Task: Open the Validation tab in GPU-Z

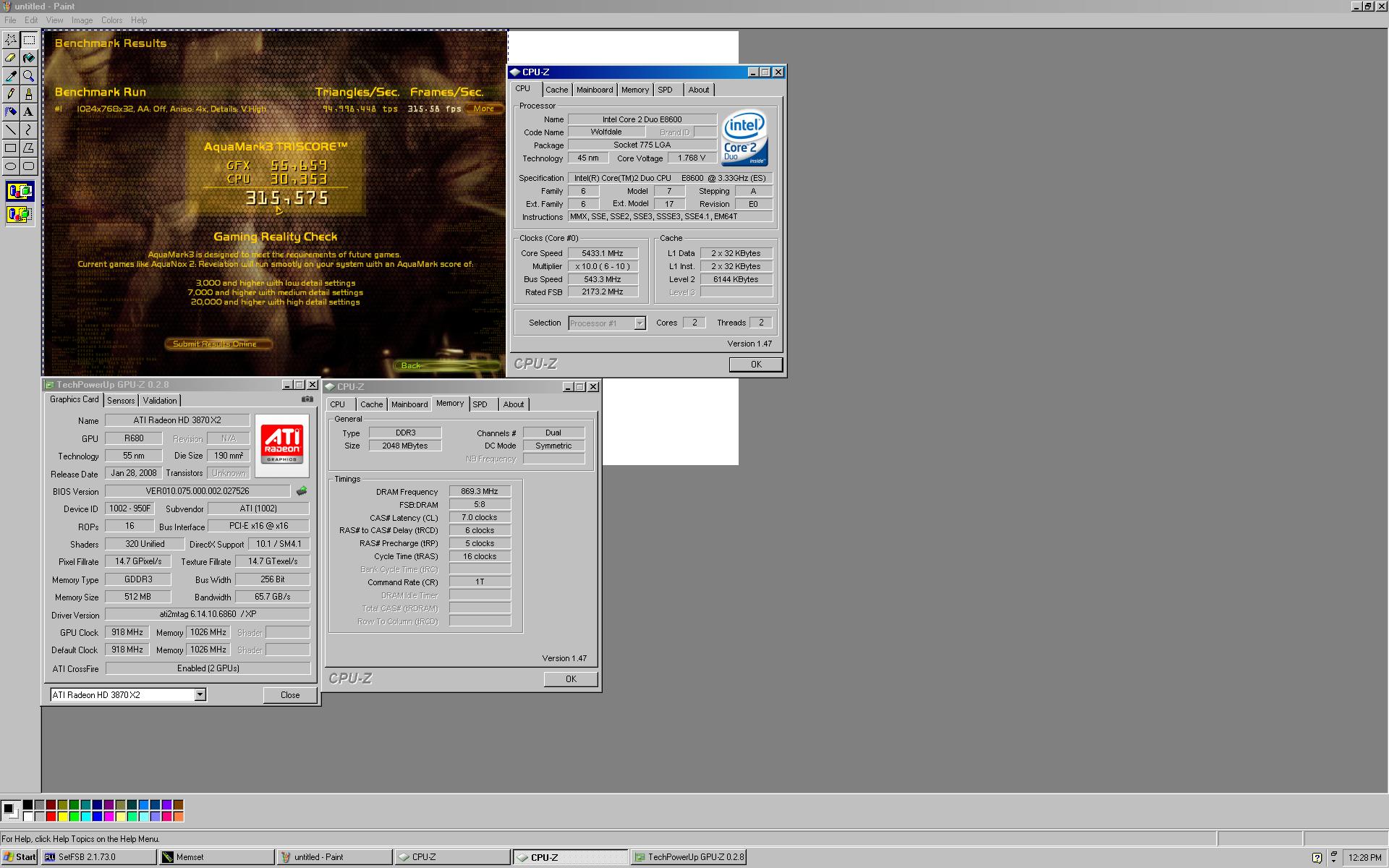Action: (x=159, y=401)
